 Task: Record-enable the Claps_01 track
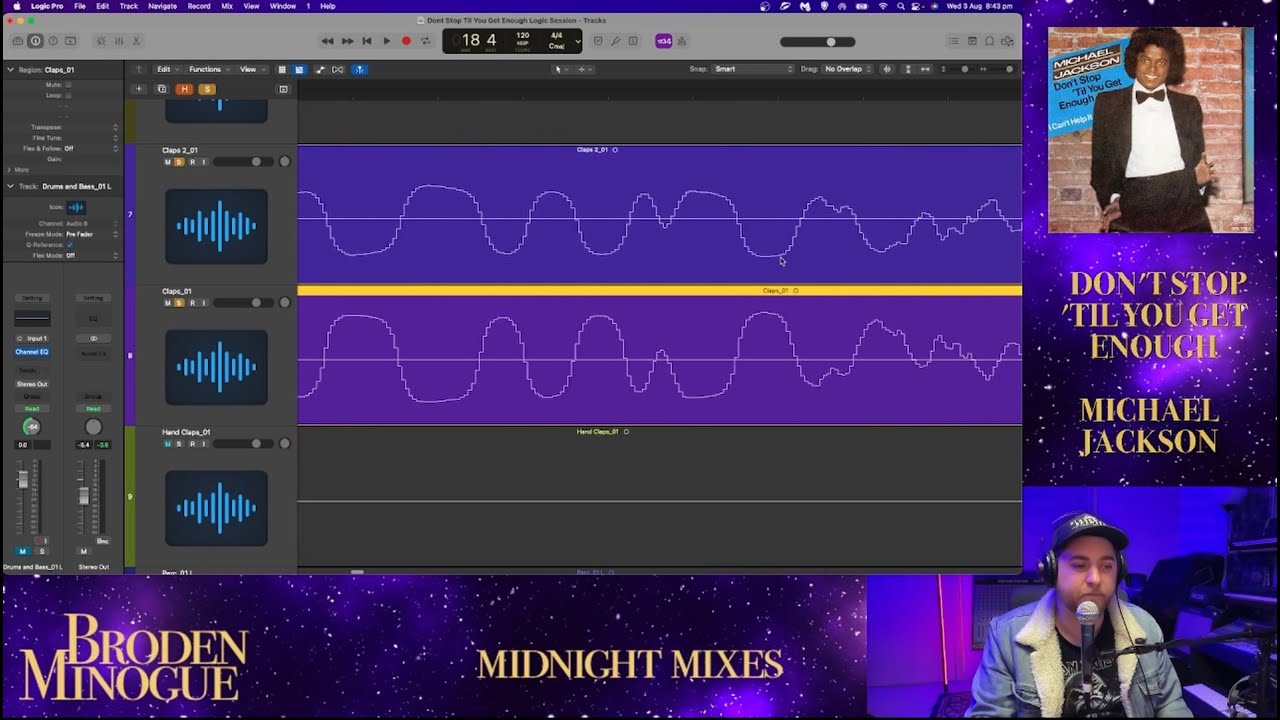pyautogui.click(x=192, y=303)
